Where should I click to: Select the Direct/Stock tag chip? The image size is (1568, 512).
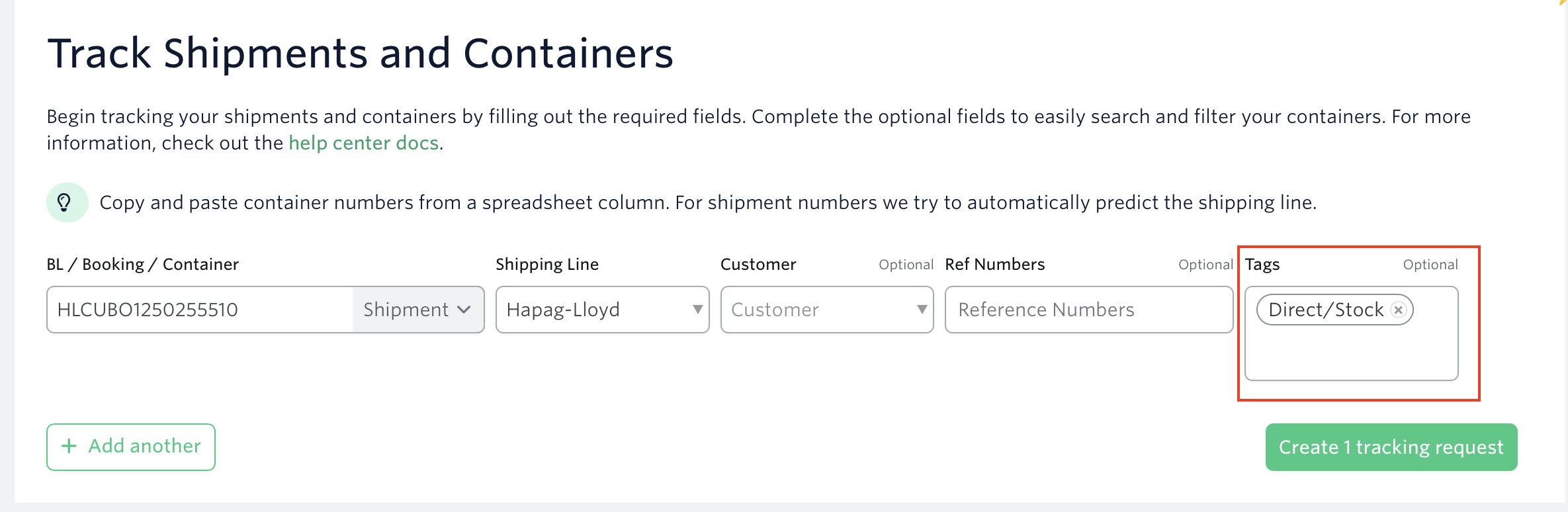point(1325,310)
